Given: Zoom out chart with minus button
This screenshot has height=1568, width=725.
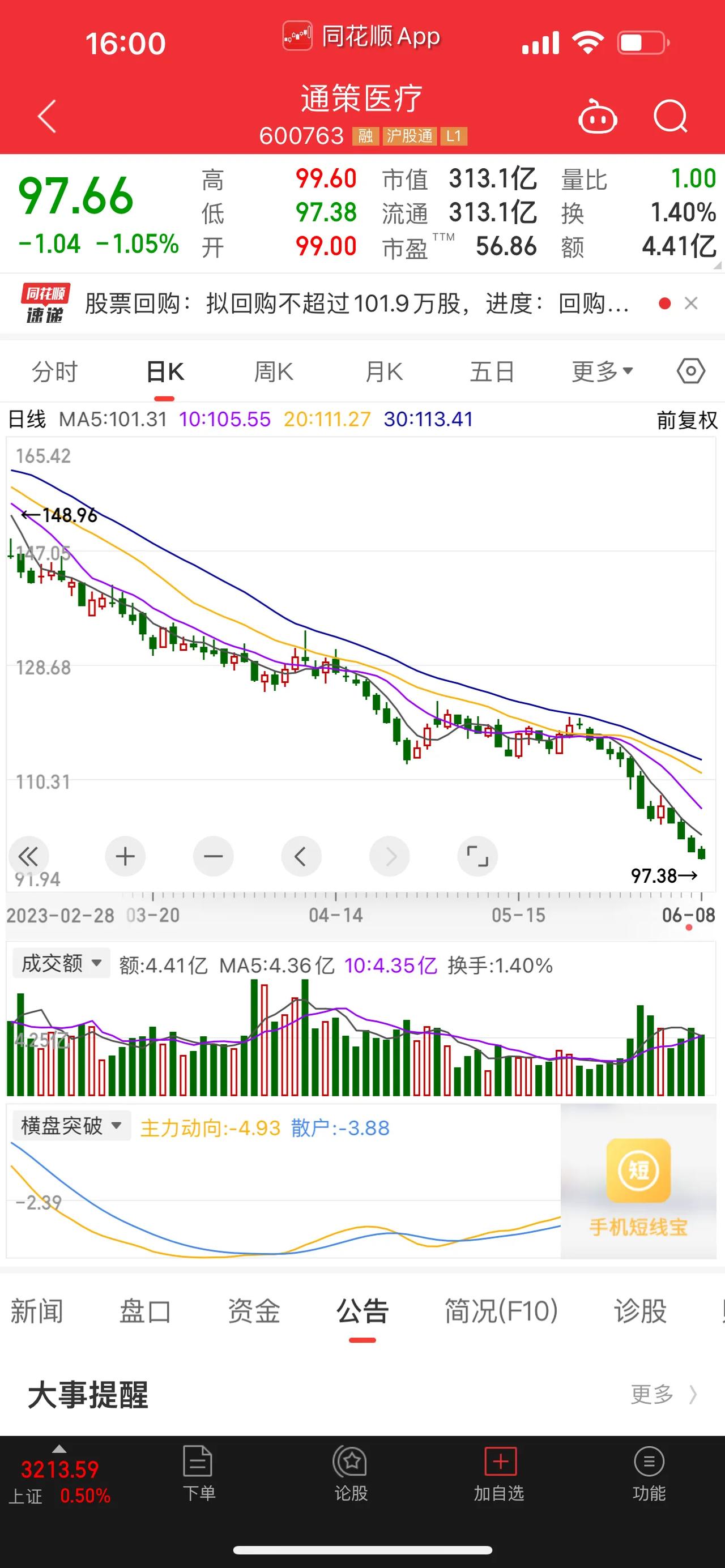Looking at the screenshot, I should pyautogui.click(x=213, y=856).
